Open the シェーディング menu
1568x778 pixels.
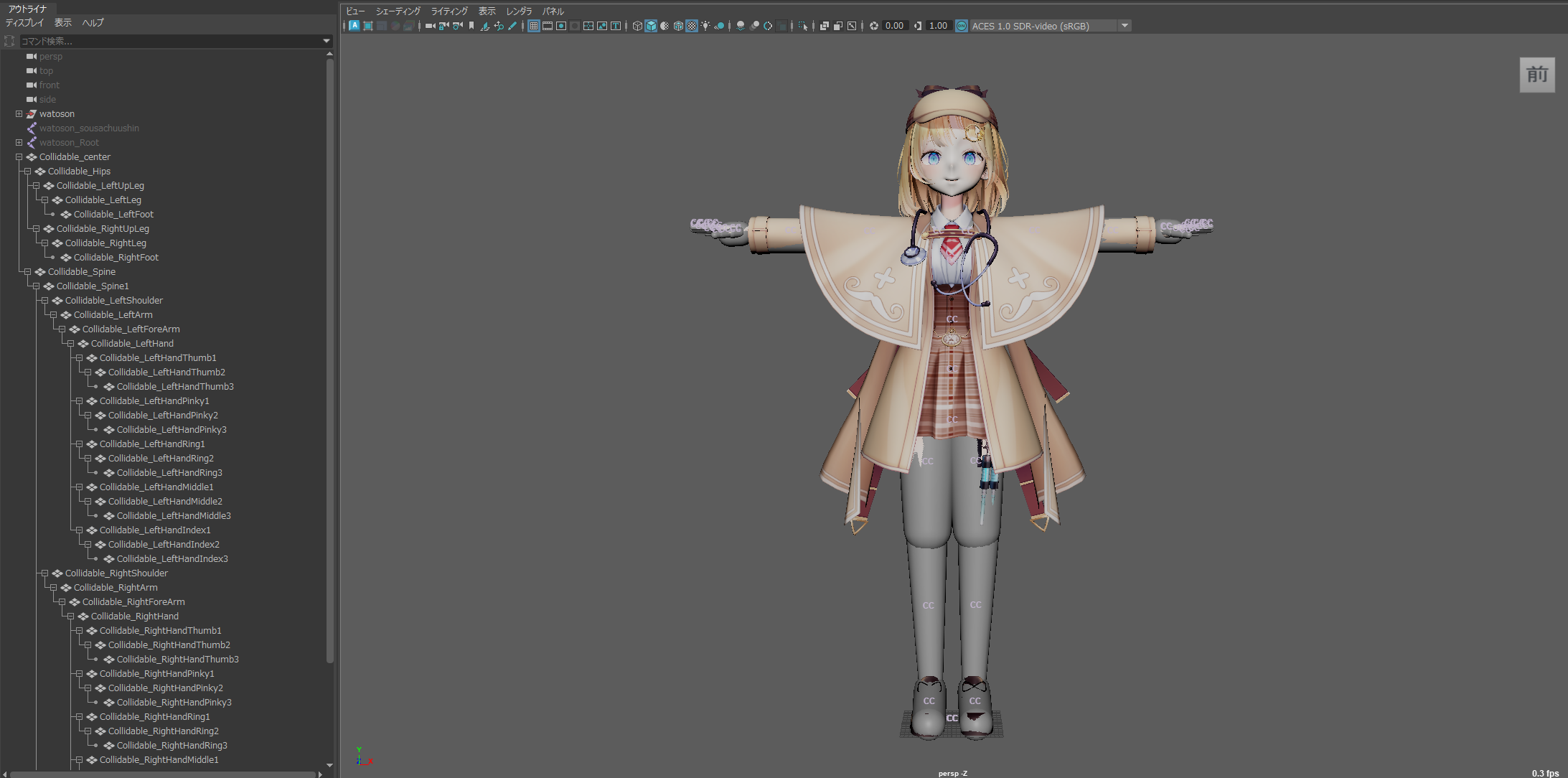click(x=398, y=11)
